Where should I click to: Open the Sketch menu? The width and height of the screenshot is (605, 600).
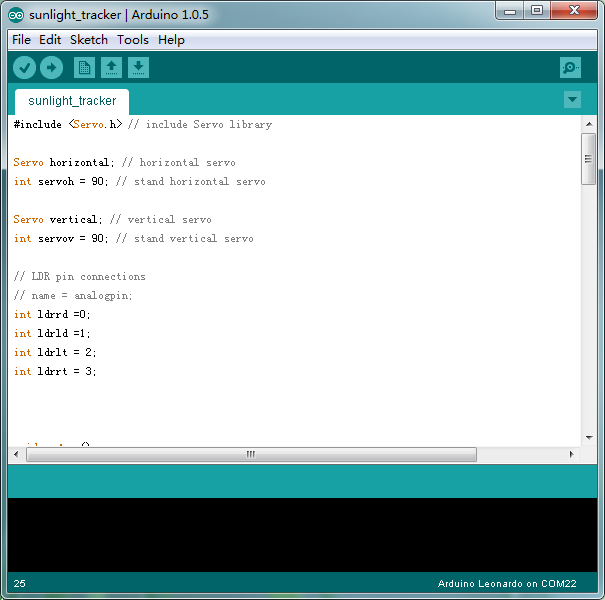pos(89,40)
